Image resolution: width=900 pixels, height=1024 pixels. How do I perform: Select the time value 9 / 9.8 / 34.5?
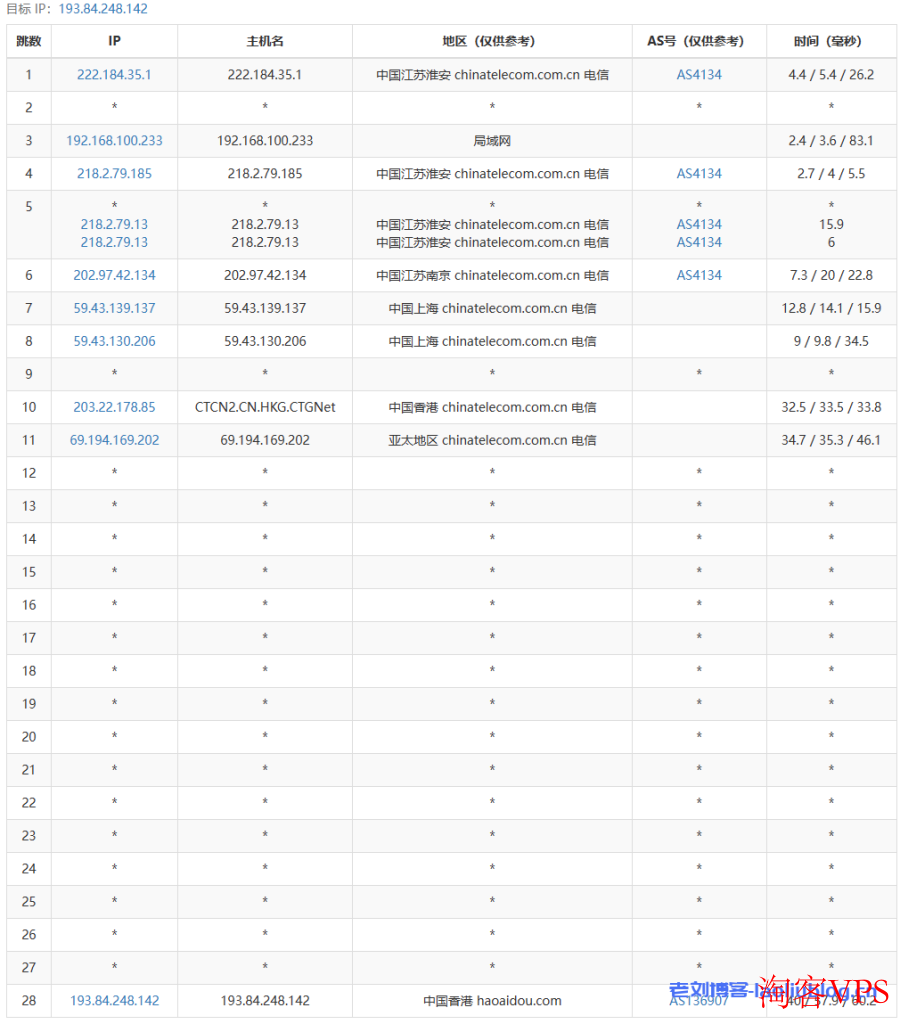pyautogui.click(x=831, y=341)
